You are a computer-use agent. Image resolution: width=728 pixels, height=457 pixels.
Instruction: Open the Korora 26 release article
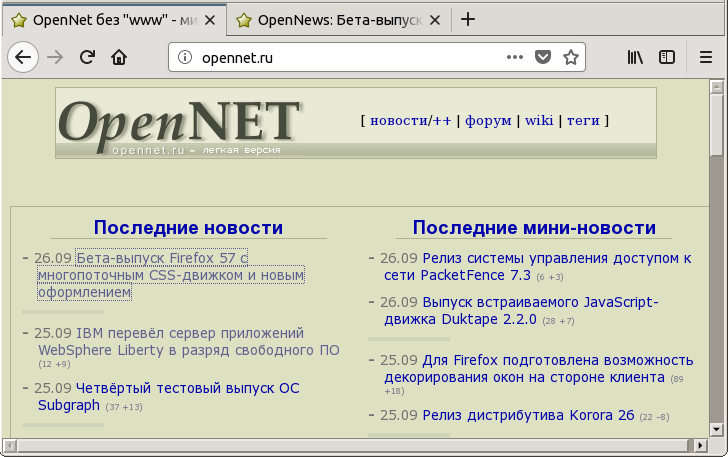528,415
